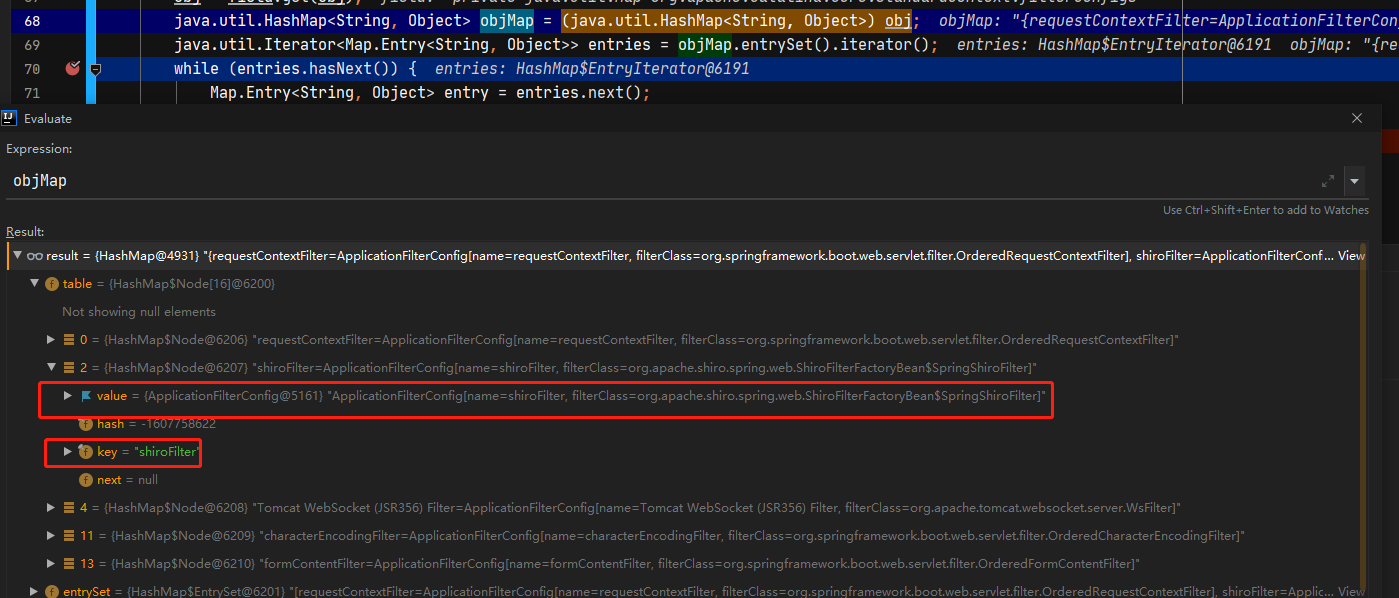
Task: Expand the value ApplicationFilterConfig@5161 node
Action: 68,396
